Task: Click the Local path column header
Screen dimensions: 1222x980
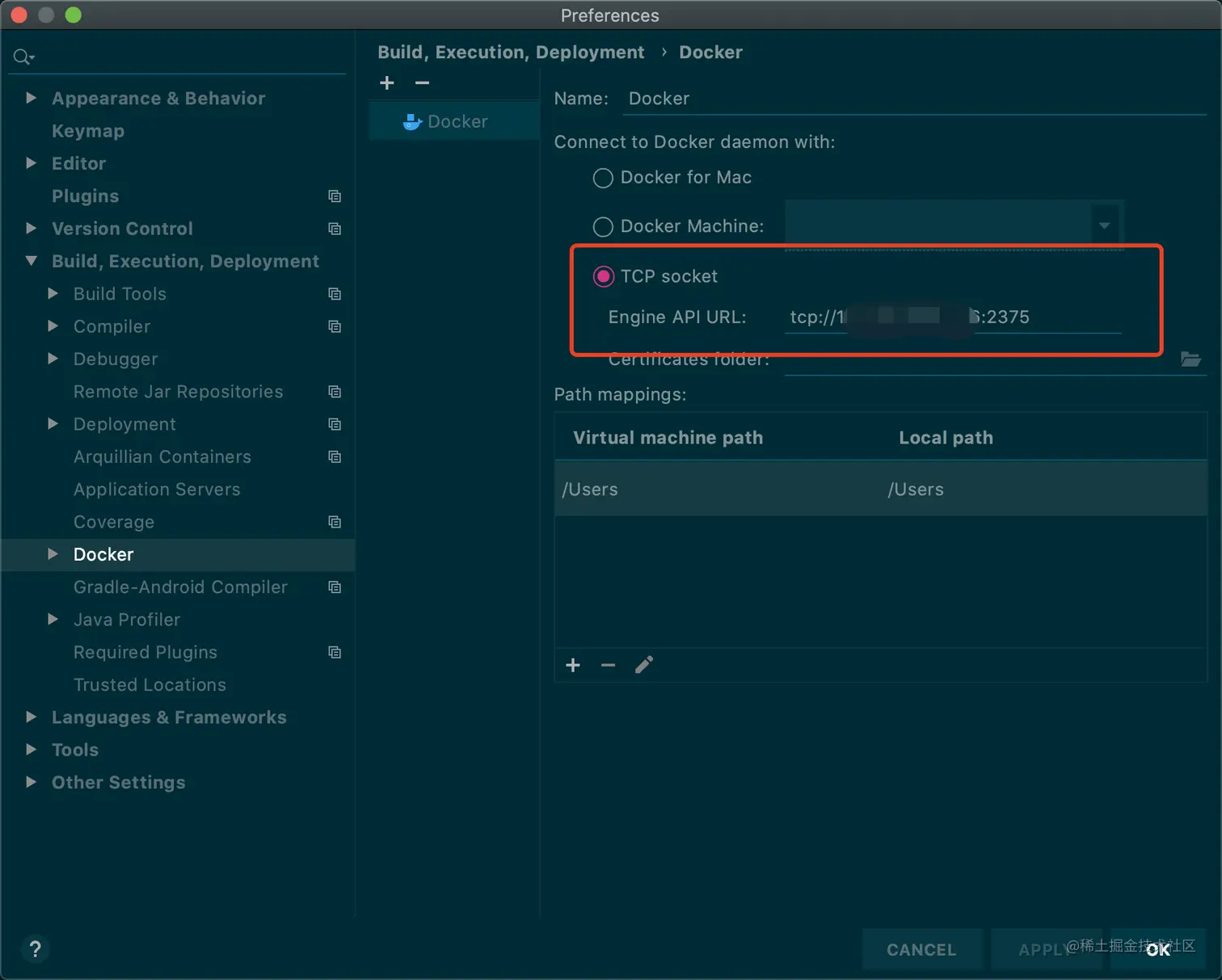Action: point(946,438)
